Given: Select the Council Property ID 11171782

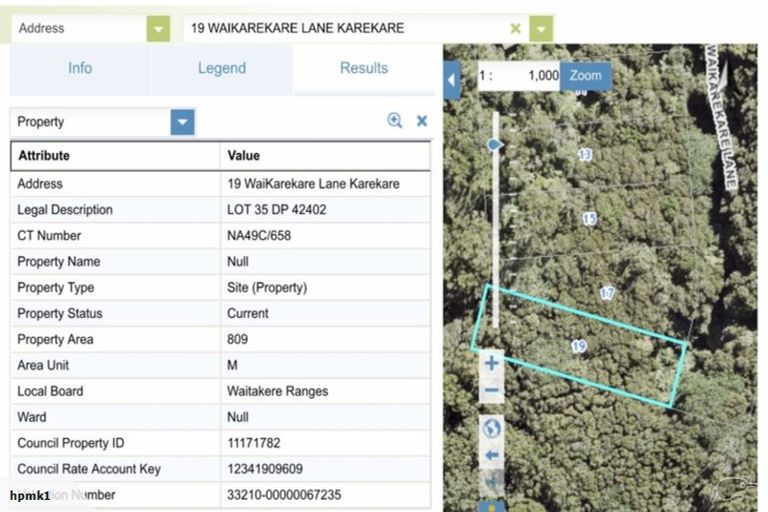Looking at the screenshot, I should point(254,443).
